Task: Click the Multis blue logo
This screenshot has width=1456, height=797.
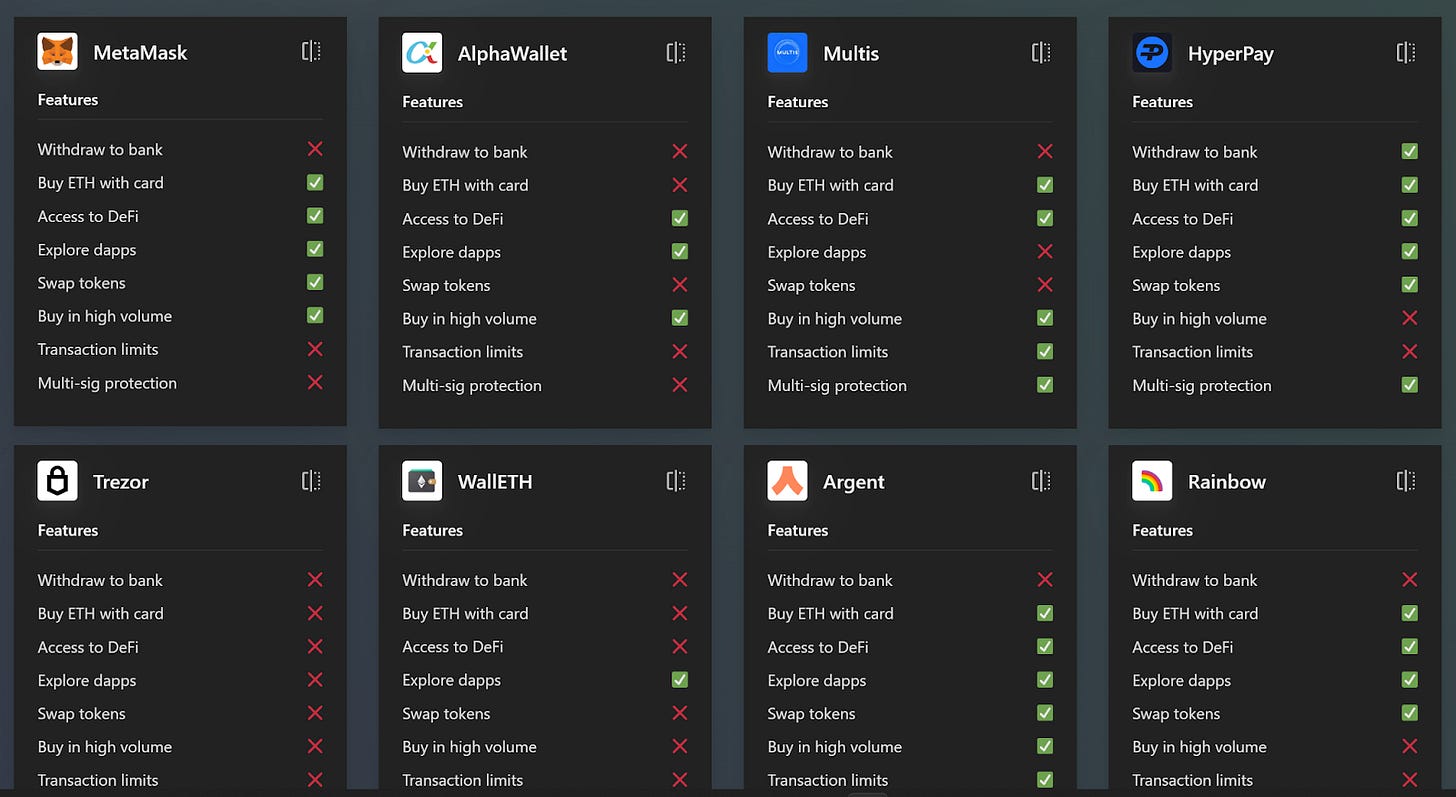Action: [787, 53]
